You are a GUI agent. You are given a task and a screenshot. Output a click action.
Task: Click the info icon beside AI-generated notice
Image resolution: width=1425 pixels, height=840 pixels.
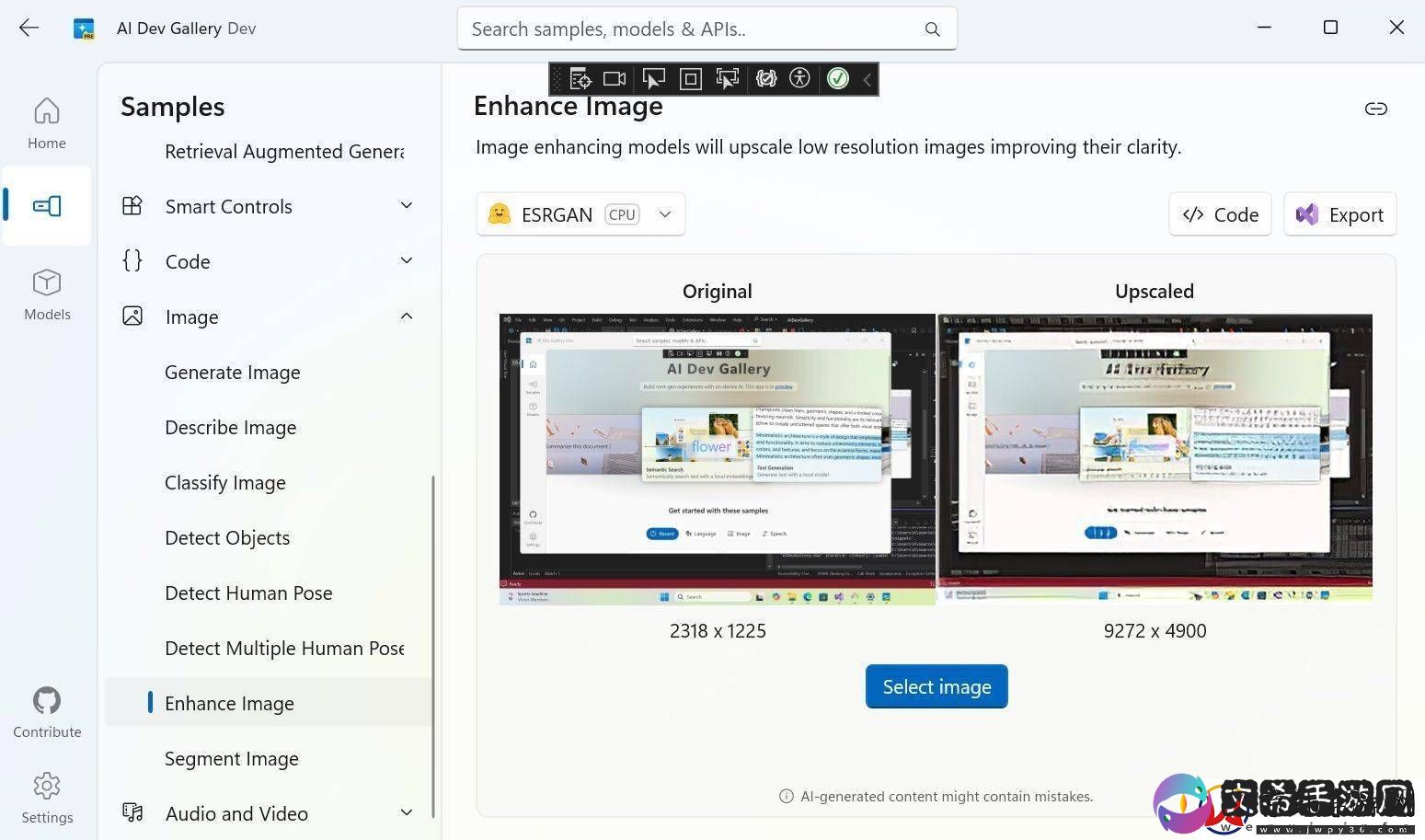(x=786, y=796)
